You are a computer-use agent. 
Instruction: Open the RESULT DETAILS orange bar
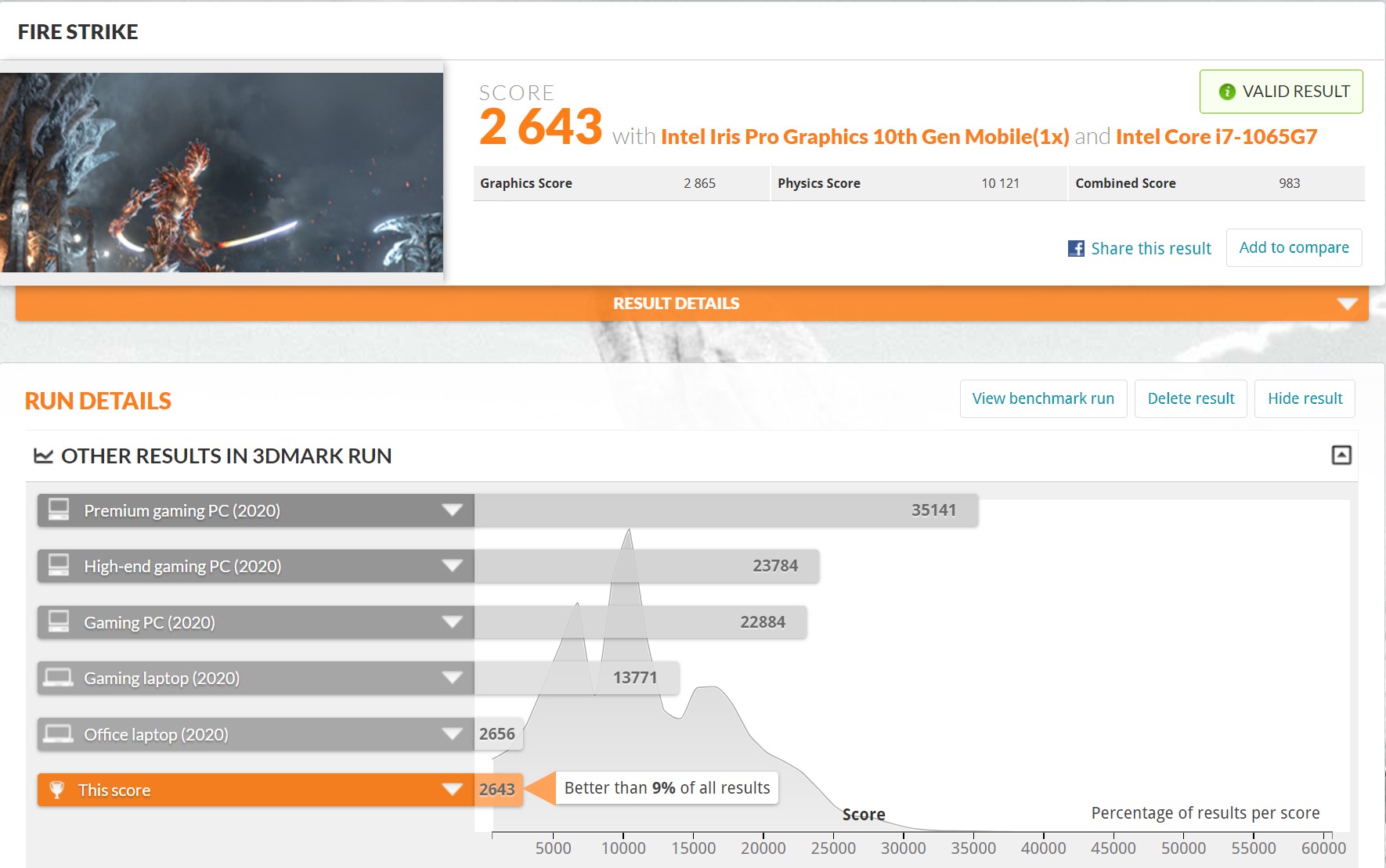[692, 303]
